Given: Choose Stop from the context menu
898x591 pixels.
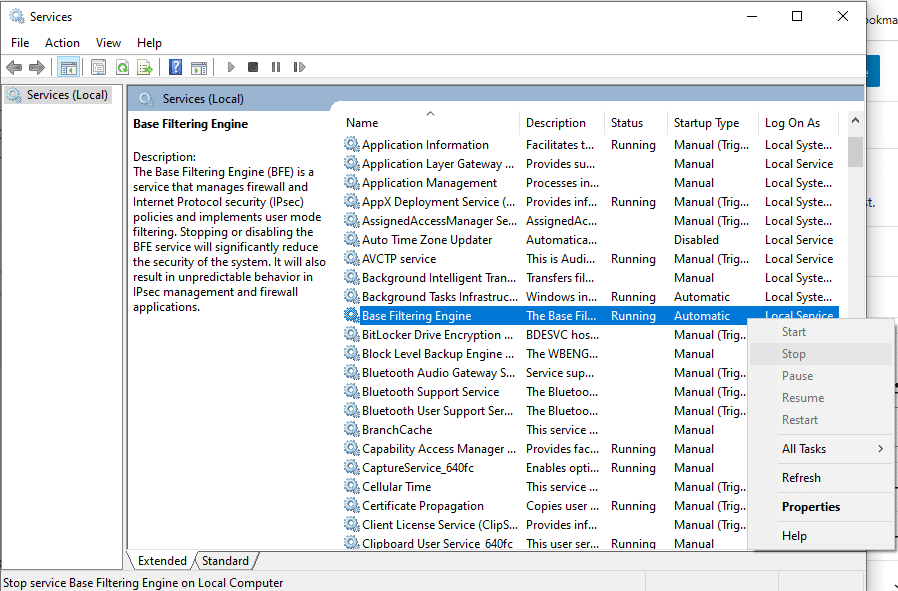Looking at the screenshot, I should coord(793,353).
